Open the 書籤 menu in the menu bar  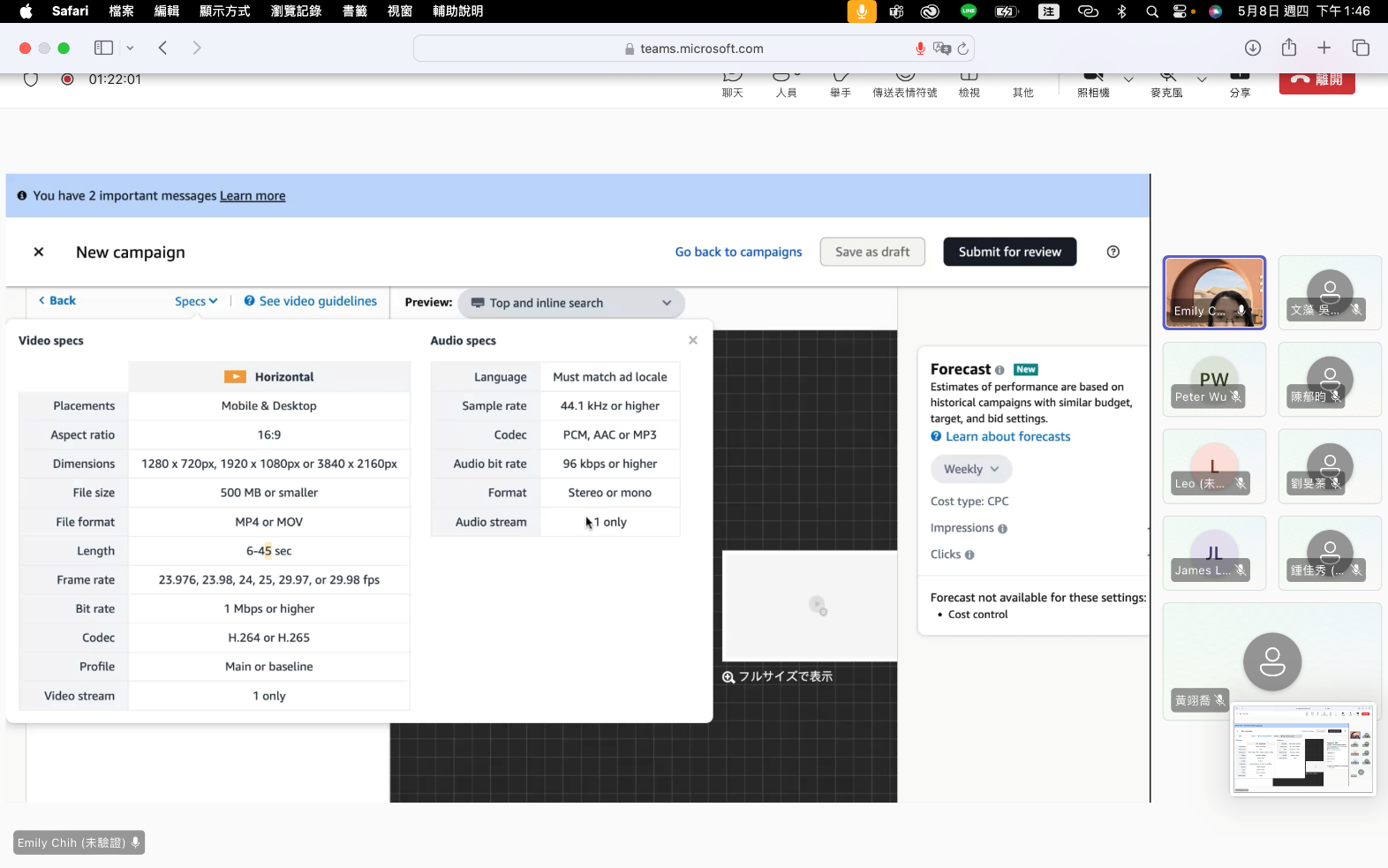(x=354, y=11)
